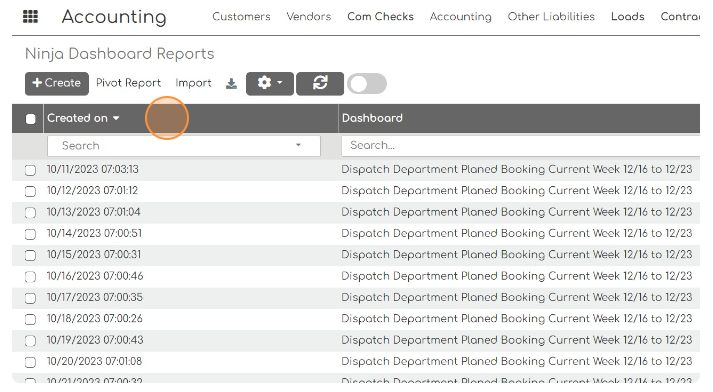Click the plus Create button
Viewport: 713px width, 392px height.
(x=57, y=84)
